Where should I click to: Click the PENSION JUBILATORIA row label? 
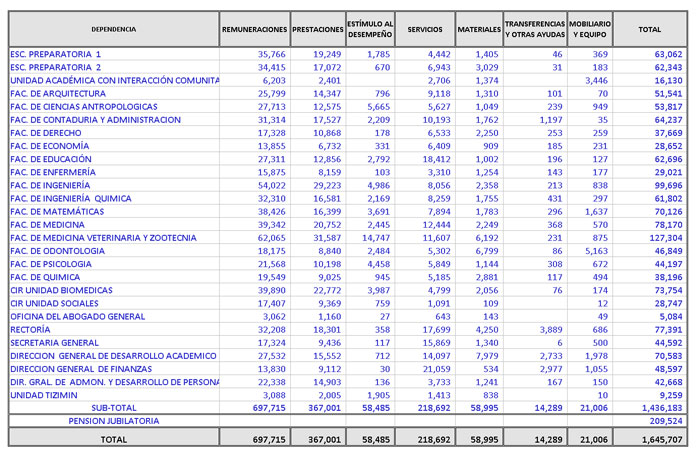tap(113, 421)
